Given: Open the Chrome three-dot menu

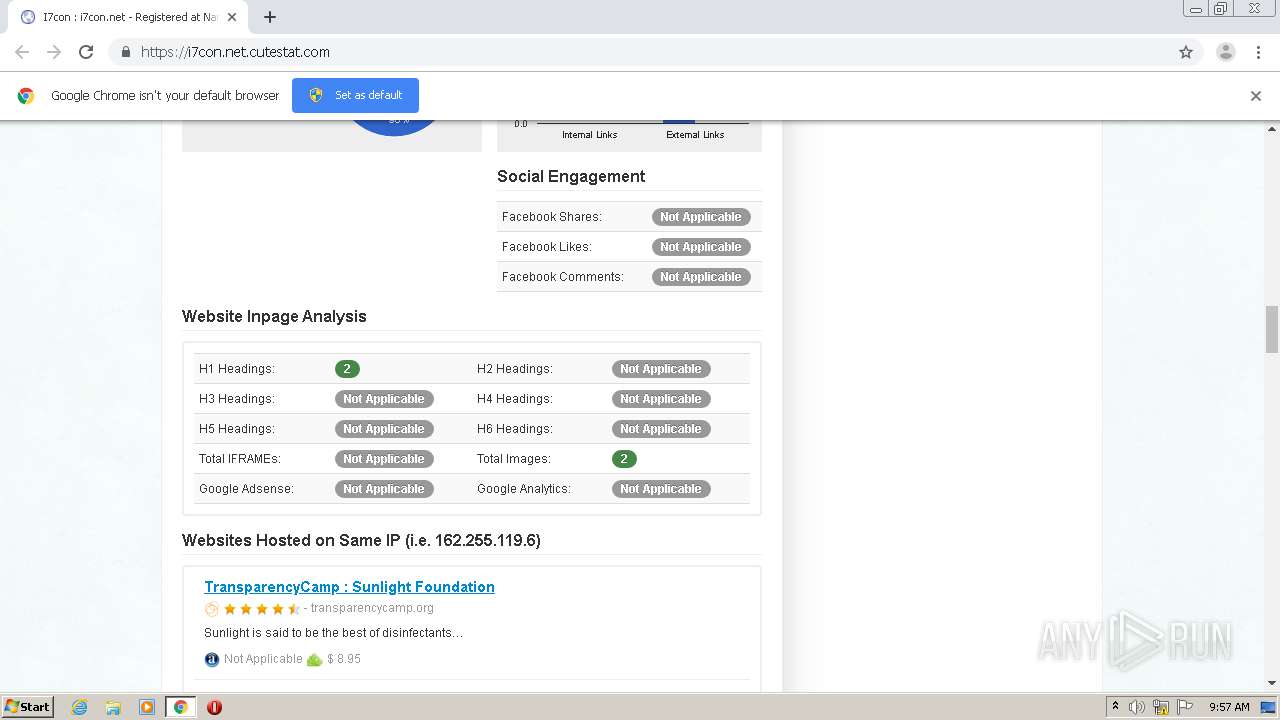Looking at the screenshot, I should [x=1258, y=52].
